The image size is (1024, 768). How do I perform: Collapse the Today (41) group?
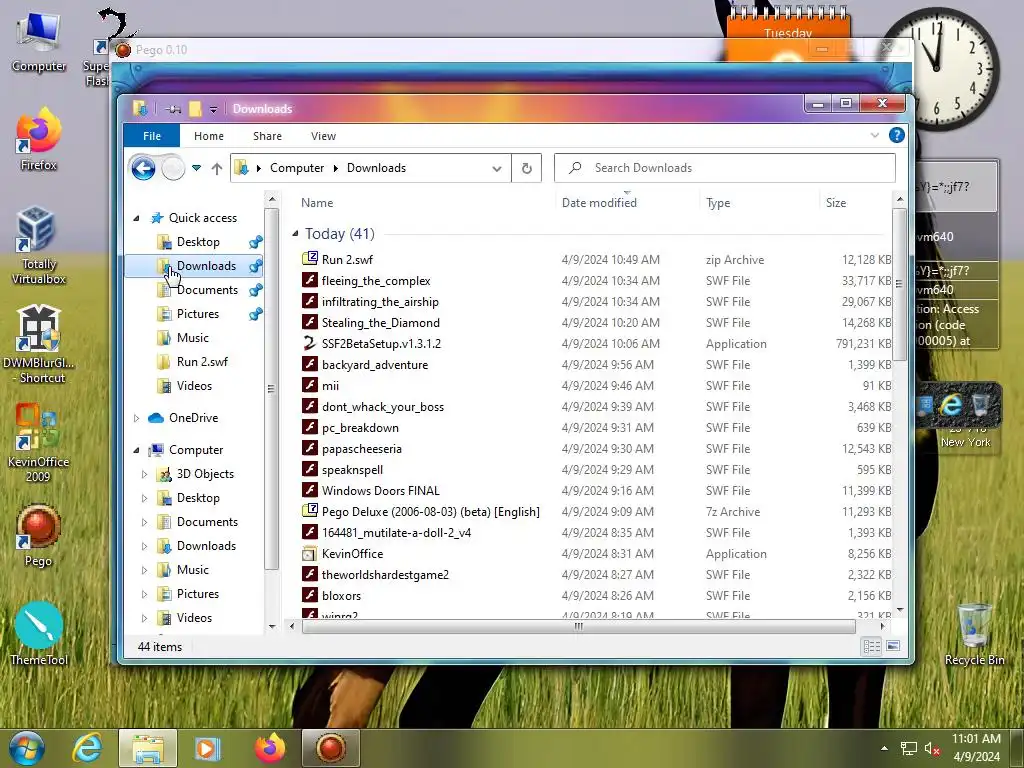(295, 233)
